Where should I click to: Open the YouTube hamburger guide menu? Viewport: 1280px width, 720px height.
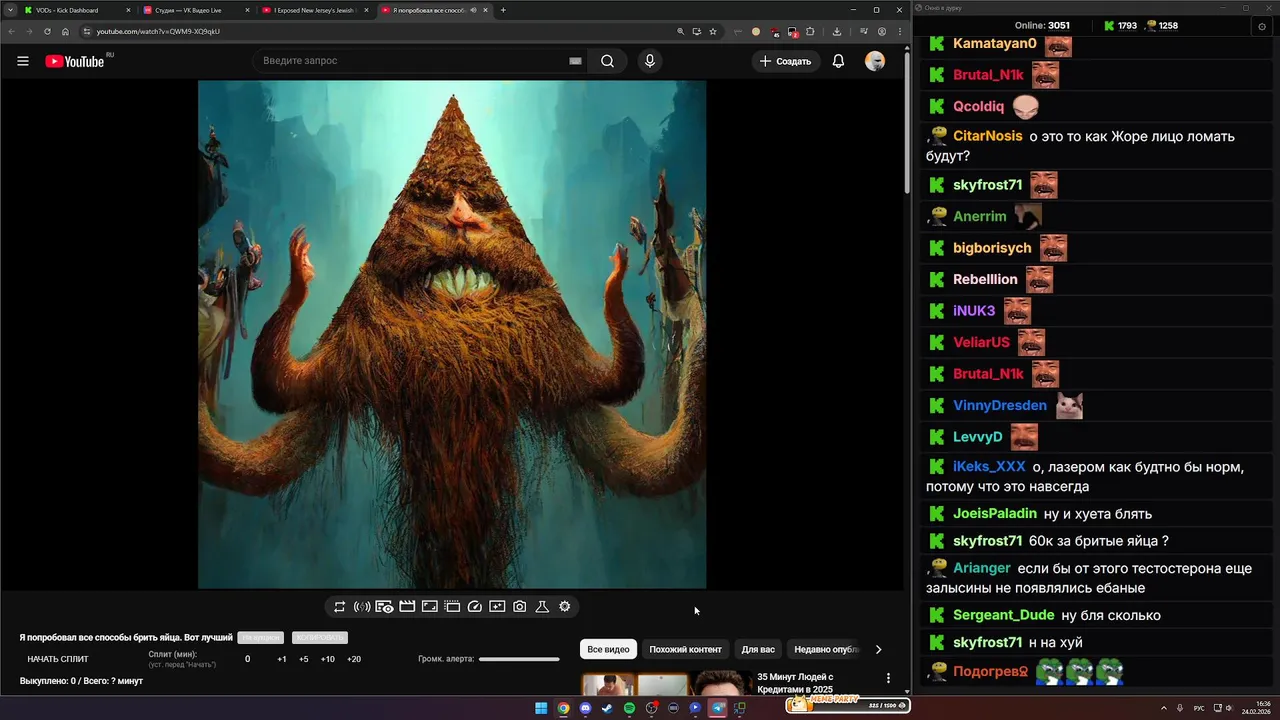pos(23,61)
